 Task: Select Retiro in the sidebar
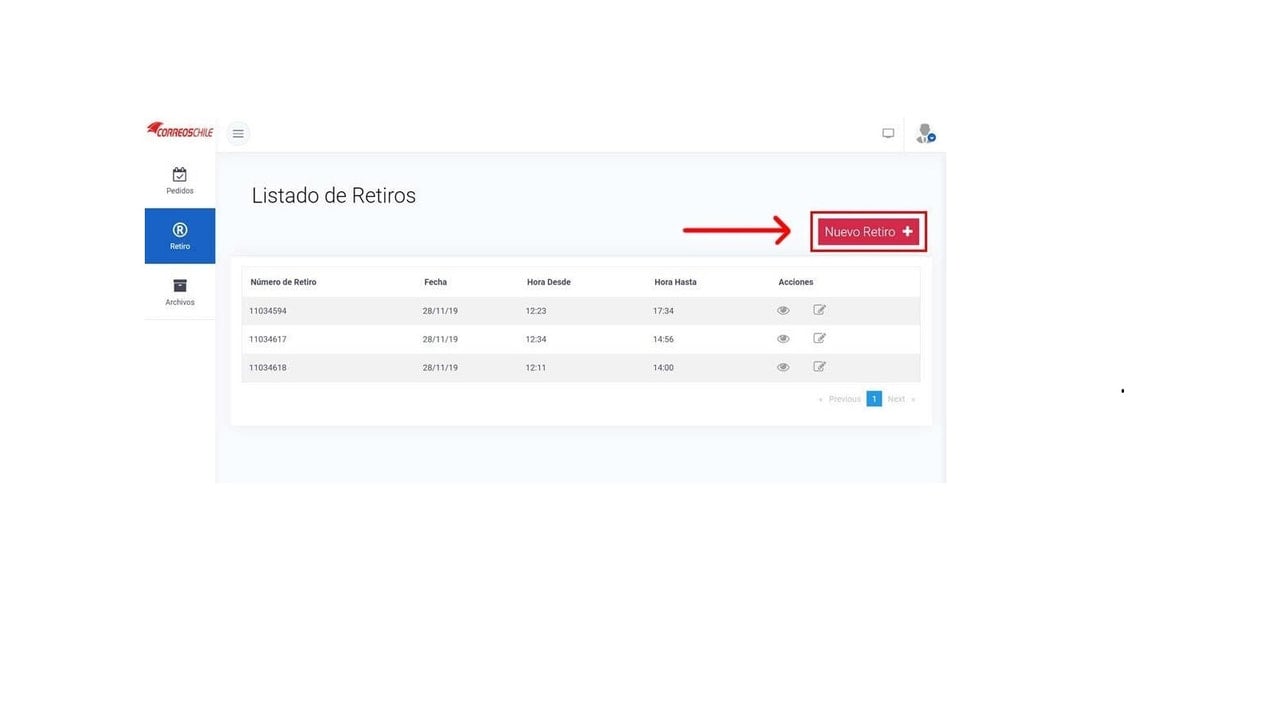point(180,236)
